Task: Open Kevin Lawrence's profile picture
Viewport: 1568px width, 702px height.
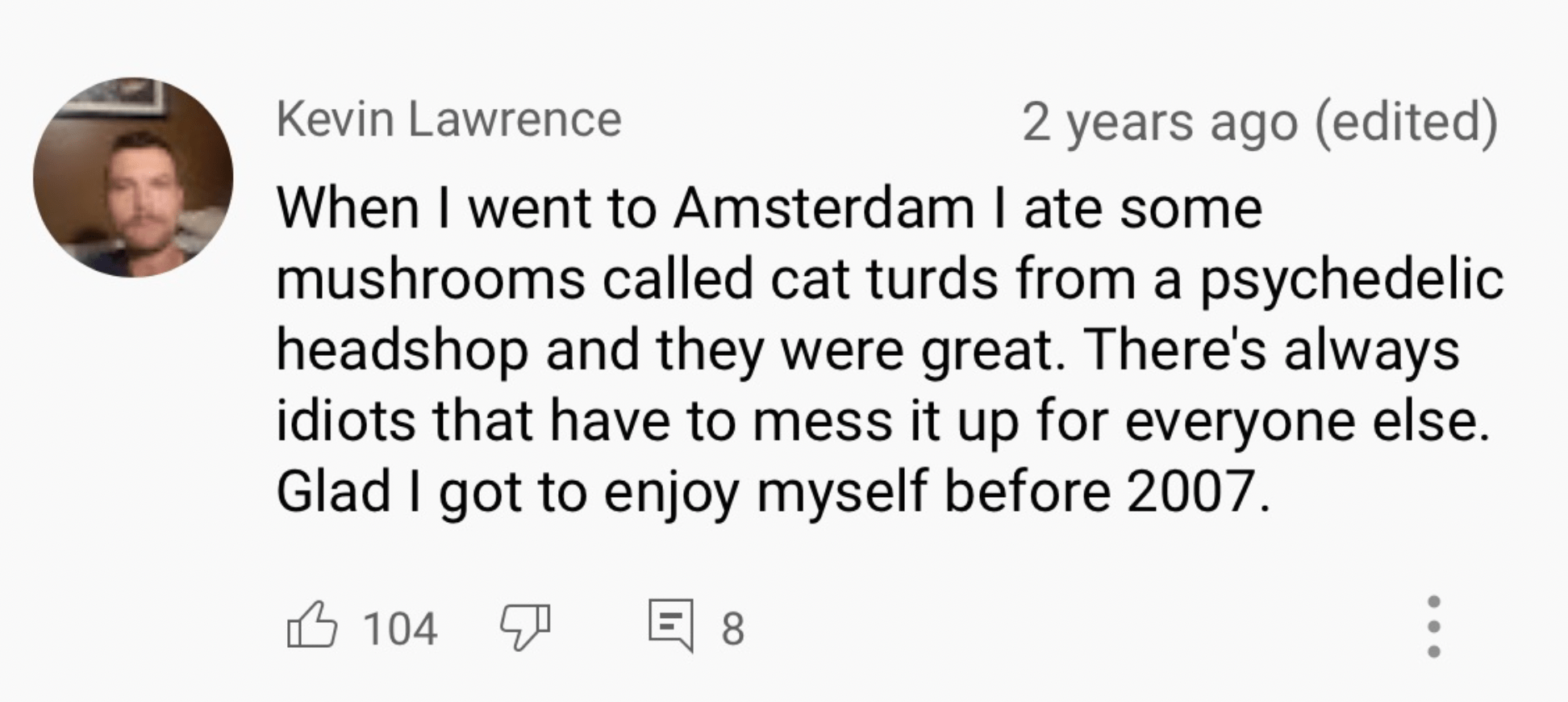Action: click(133, 178)
